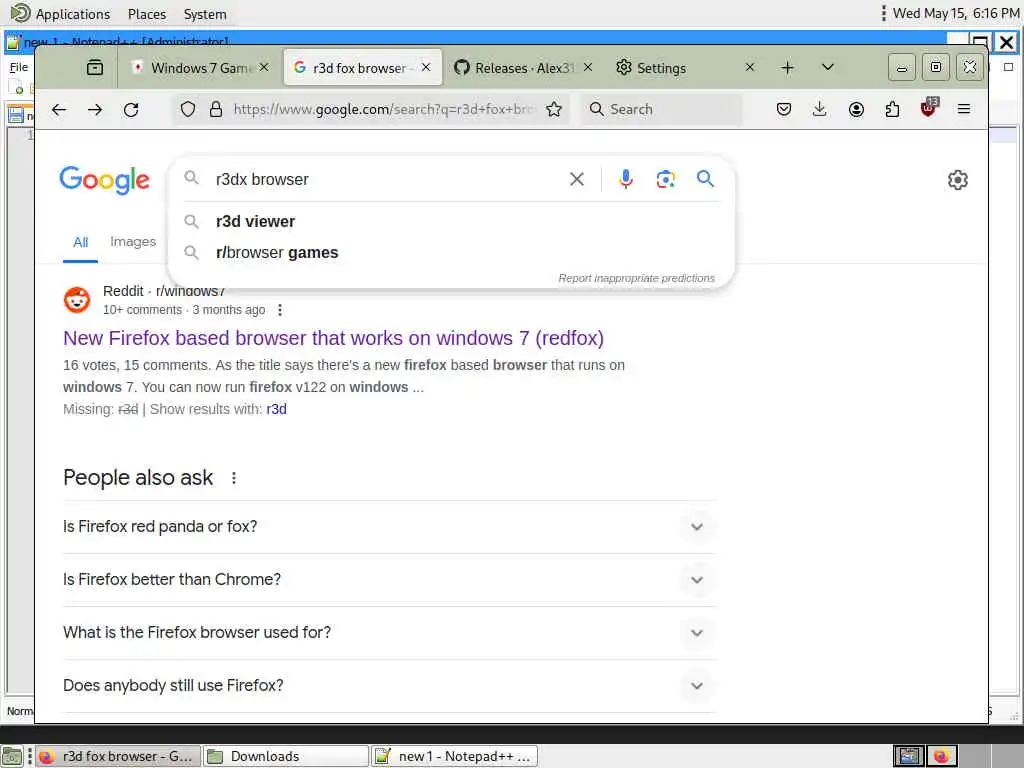Click the Google logo
Viewport: 1024px width, 768px height.
click(104, 180)
